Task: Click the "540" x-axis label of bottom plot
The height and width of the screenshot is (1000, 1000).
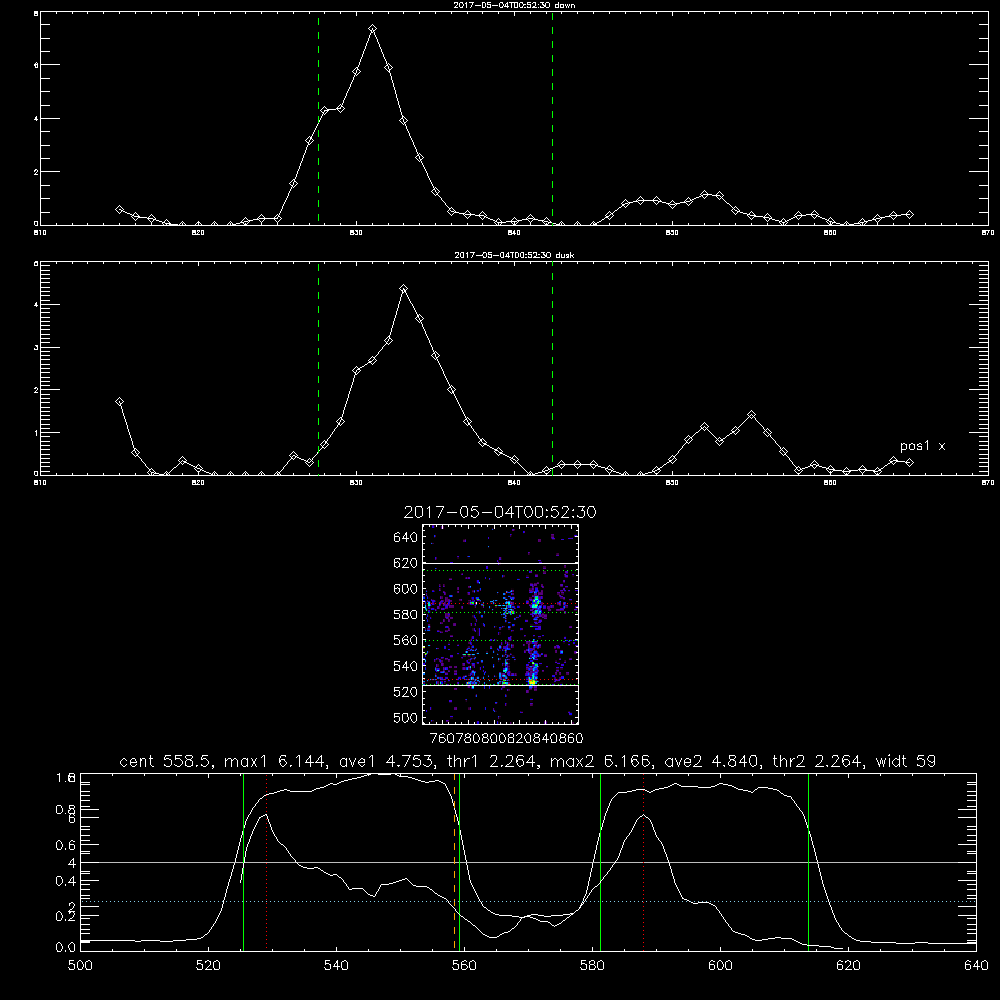Action: pyautogui.click(x=336, y=966)
